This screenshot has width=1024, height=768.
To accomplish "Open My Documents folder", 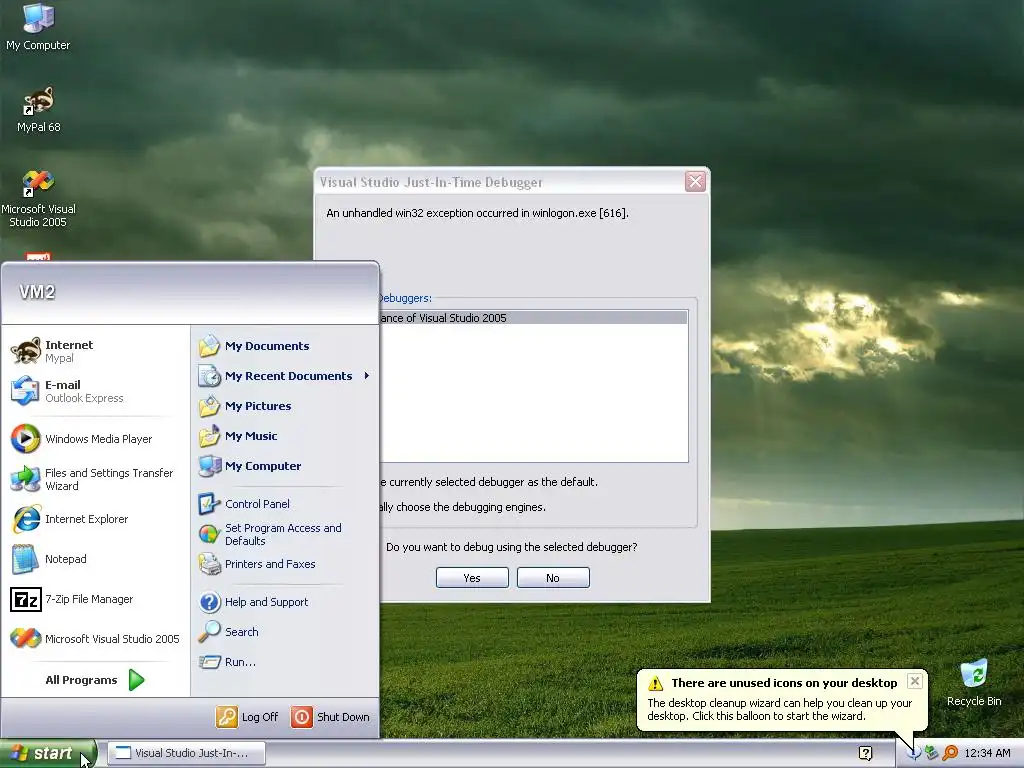I will point(285,346).
